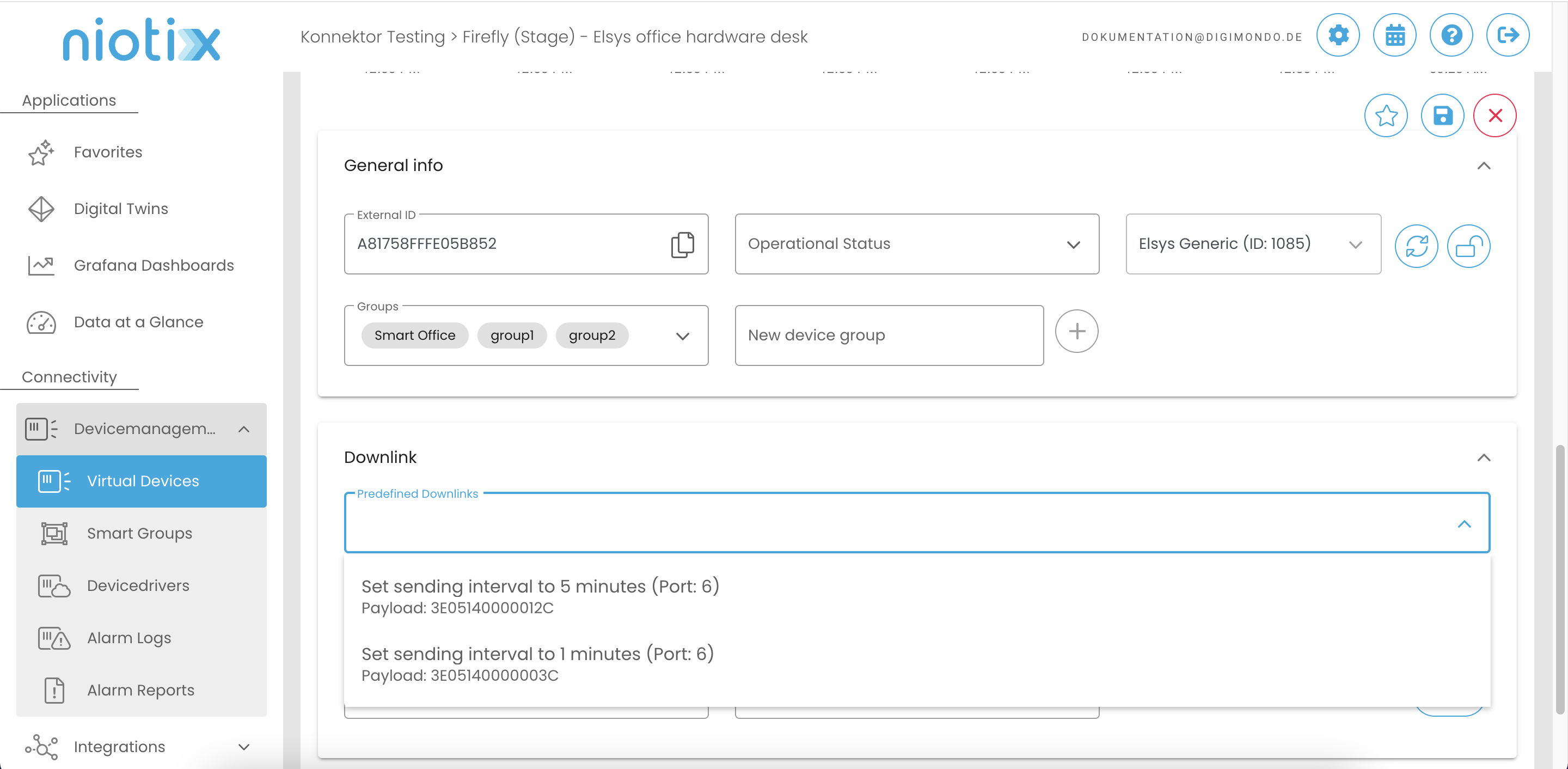The width and height of the screenshot is (1568, 769).
Task: Toggle the unlock padlock icon
Action: [x=1468, y=246]
